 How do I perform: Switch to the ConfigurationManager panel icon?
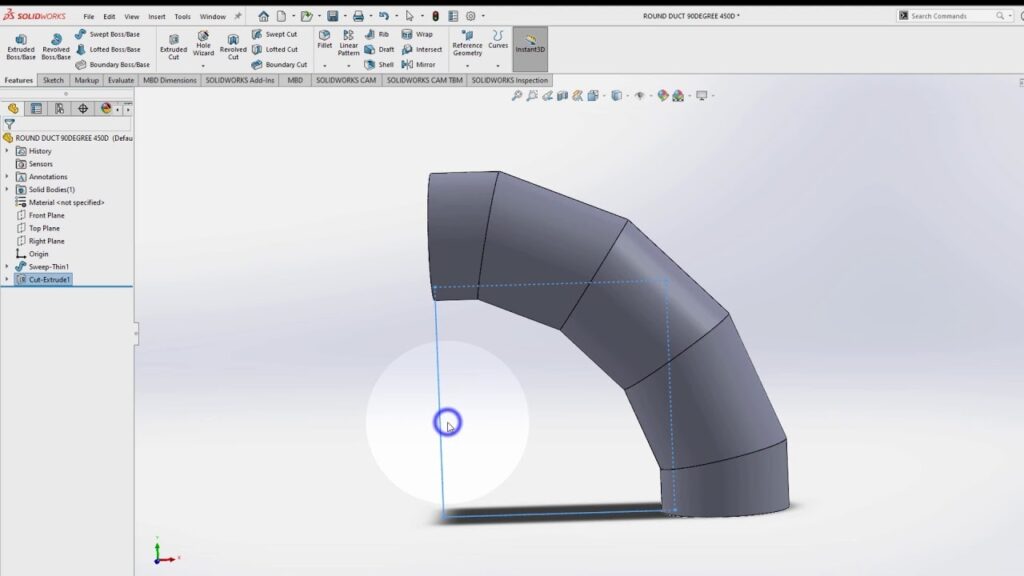[59, 109]
